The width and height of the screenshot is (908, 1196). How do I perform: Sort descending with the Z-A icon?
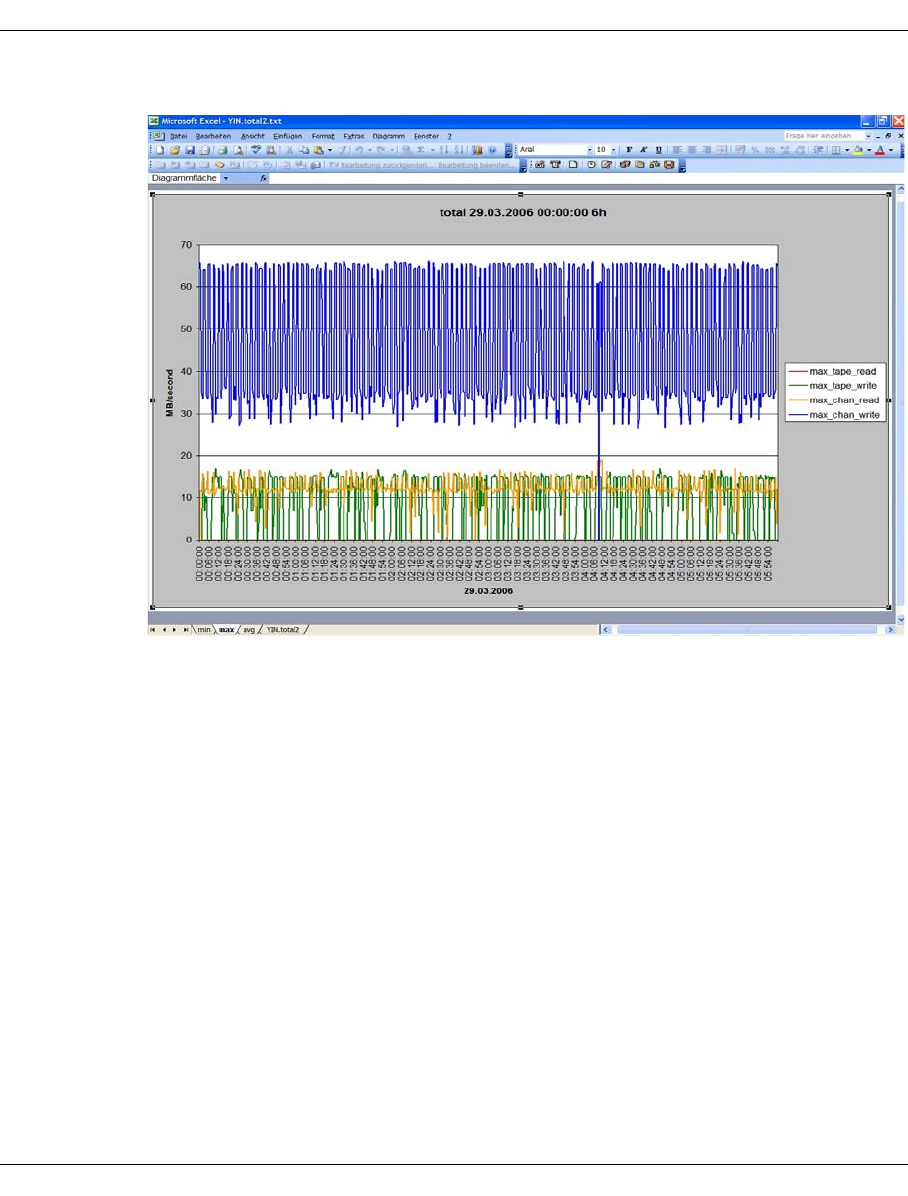tap(459, 150)
